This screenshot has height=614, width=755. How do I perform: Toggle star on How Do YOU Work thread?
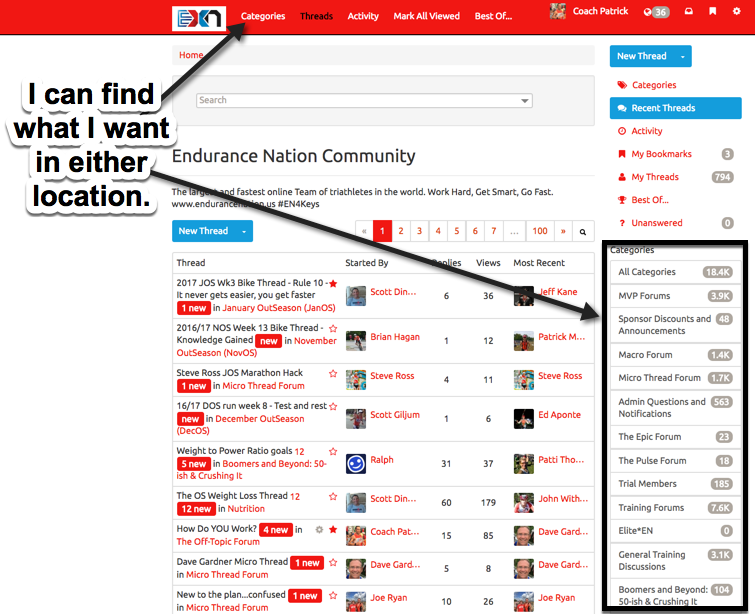point(333,530)
